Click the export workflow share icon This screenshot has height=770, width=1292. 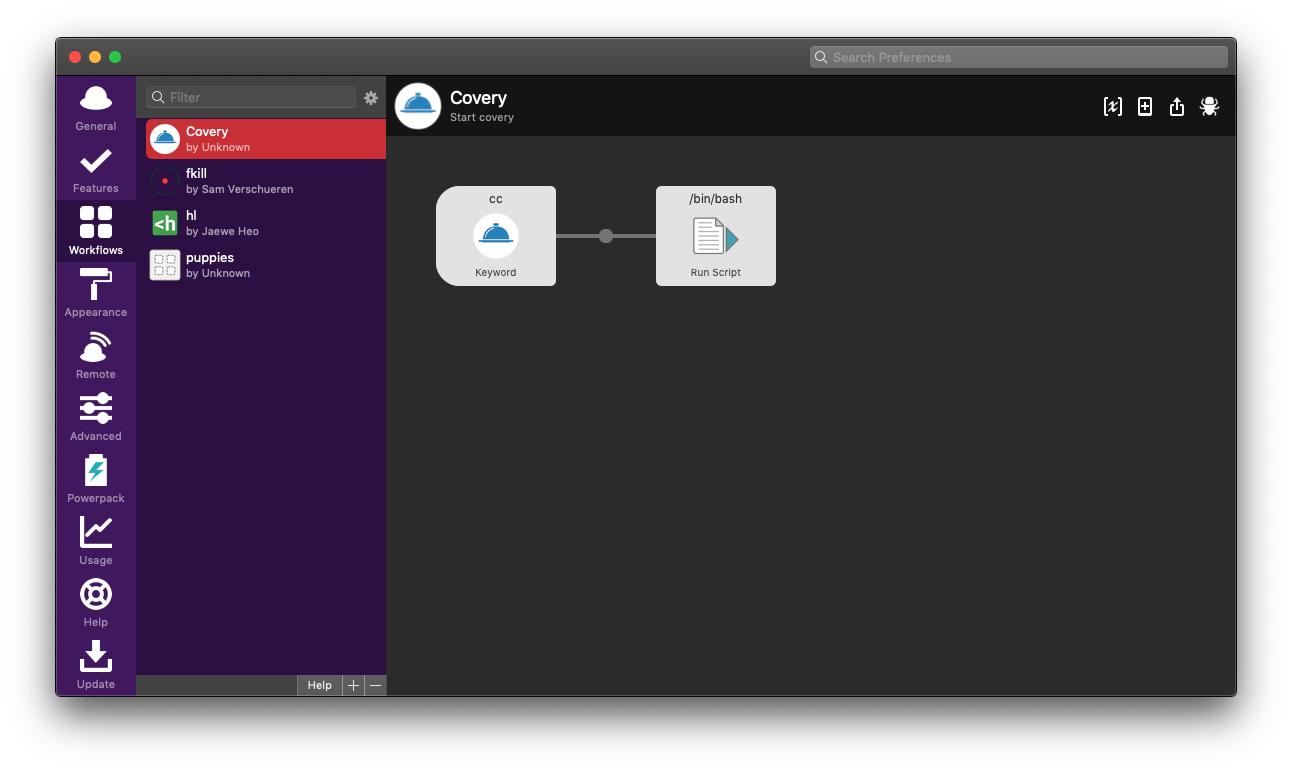pos(1177,106)
